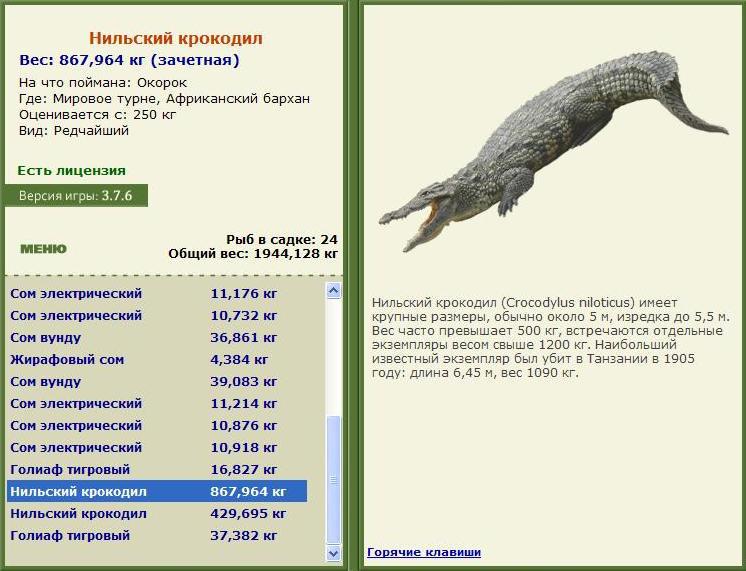Select Сом электрический 11,176 кг row

tap(157, 294)
